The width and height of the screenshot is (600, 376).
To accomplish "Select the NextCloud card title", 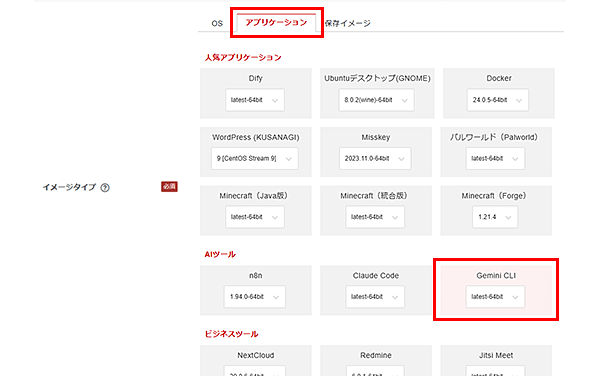I will tap(256, 355).
